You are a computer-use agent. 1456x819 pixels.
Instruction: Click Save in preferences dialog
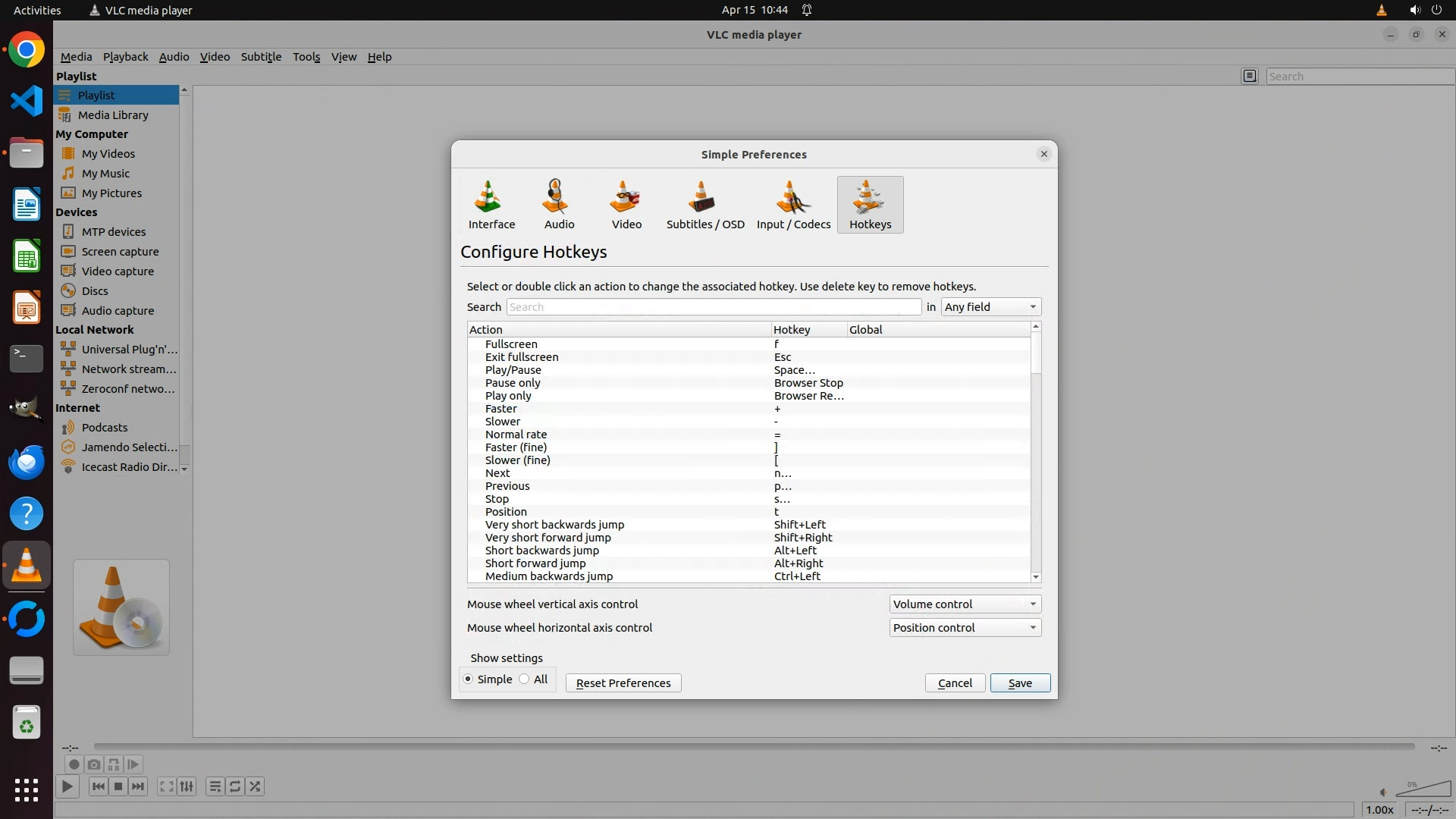(1020, 683)
